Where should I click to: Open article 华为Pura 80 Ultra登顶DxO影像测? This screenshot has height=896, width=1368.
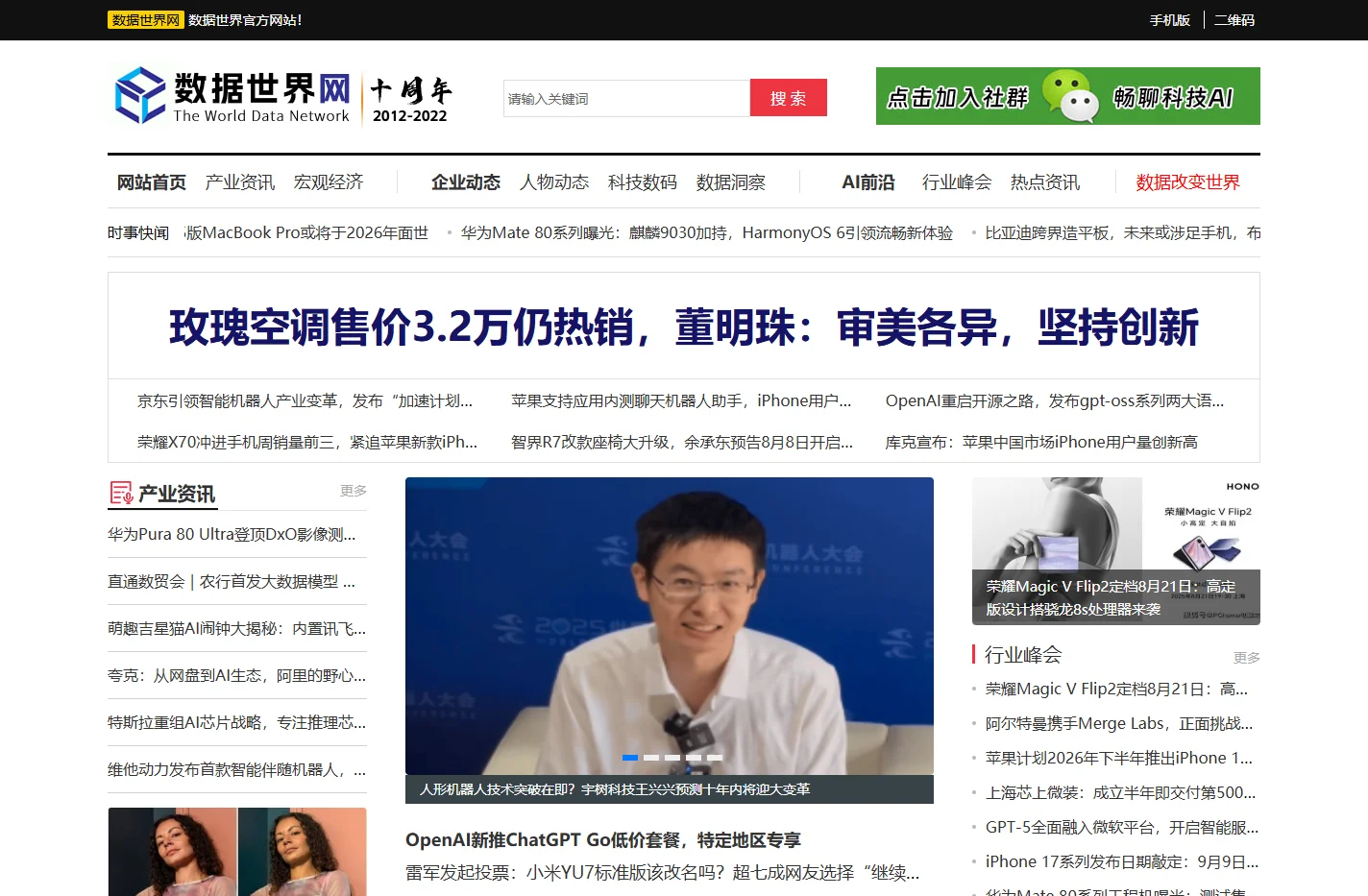coord(232,534)
